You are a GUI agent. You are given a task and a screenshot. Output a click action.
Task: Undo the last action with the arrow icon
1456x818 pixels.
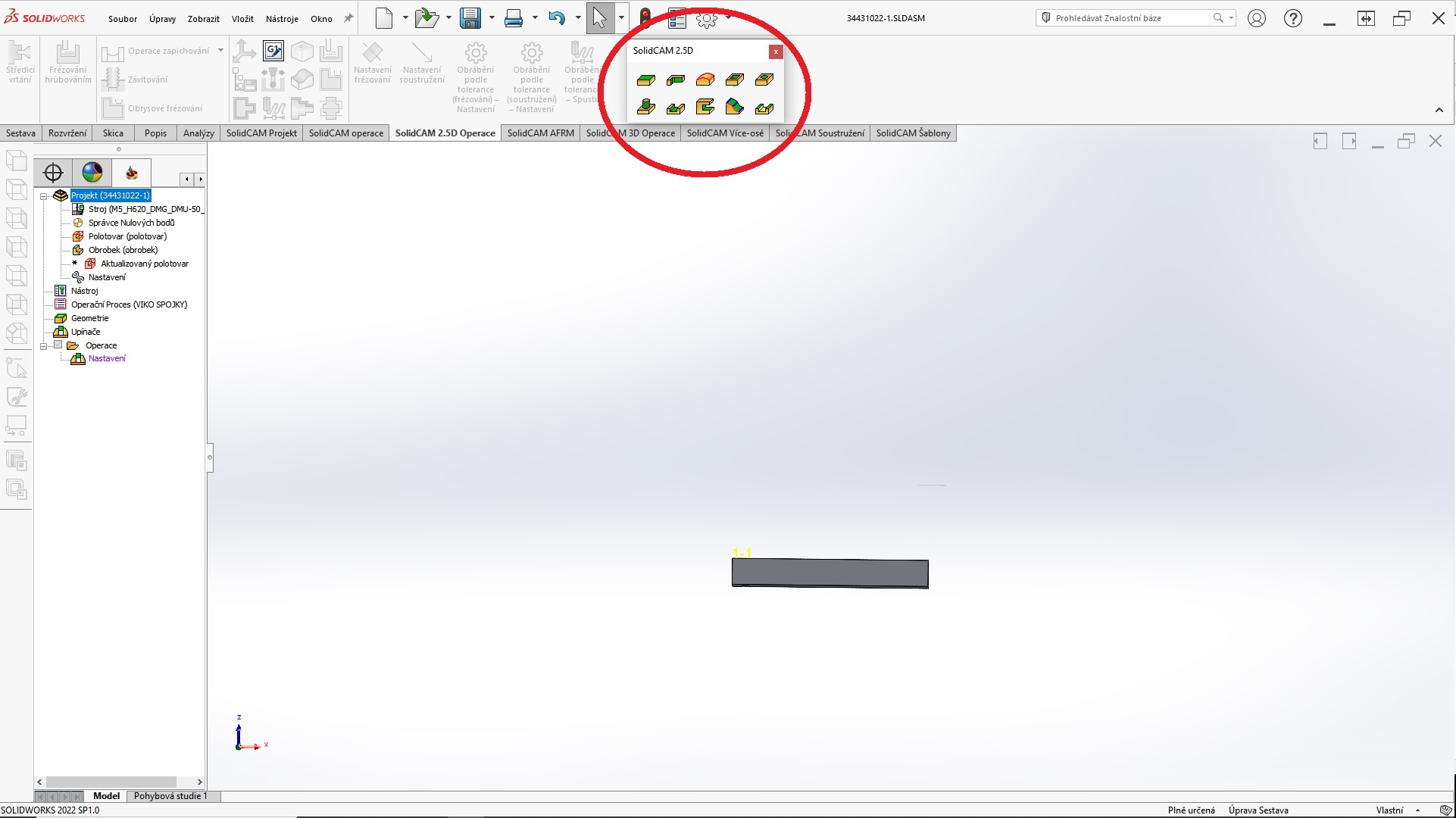tap(558, 18)
